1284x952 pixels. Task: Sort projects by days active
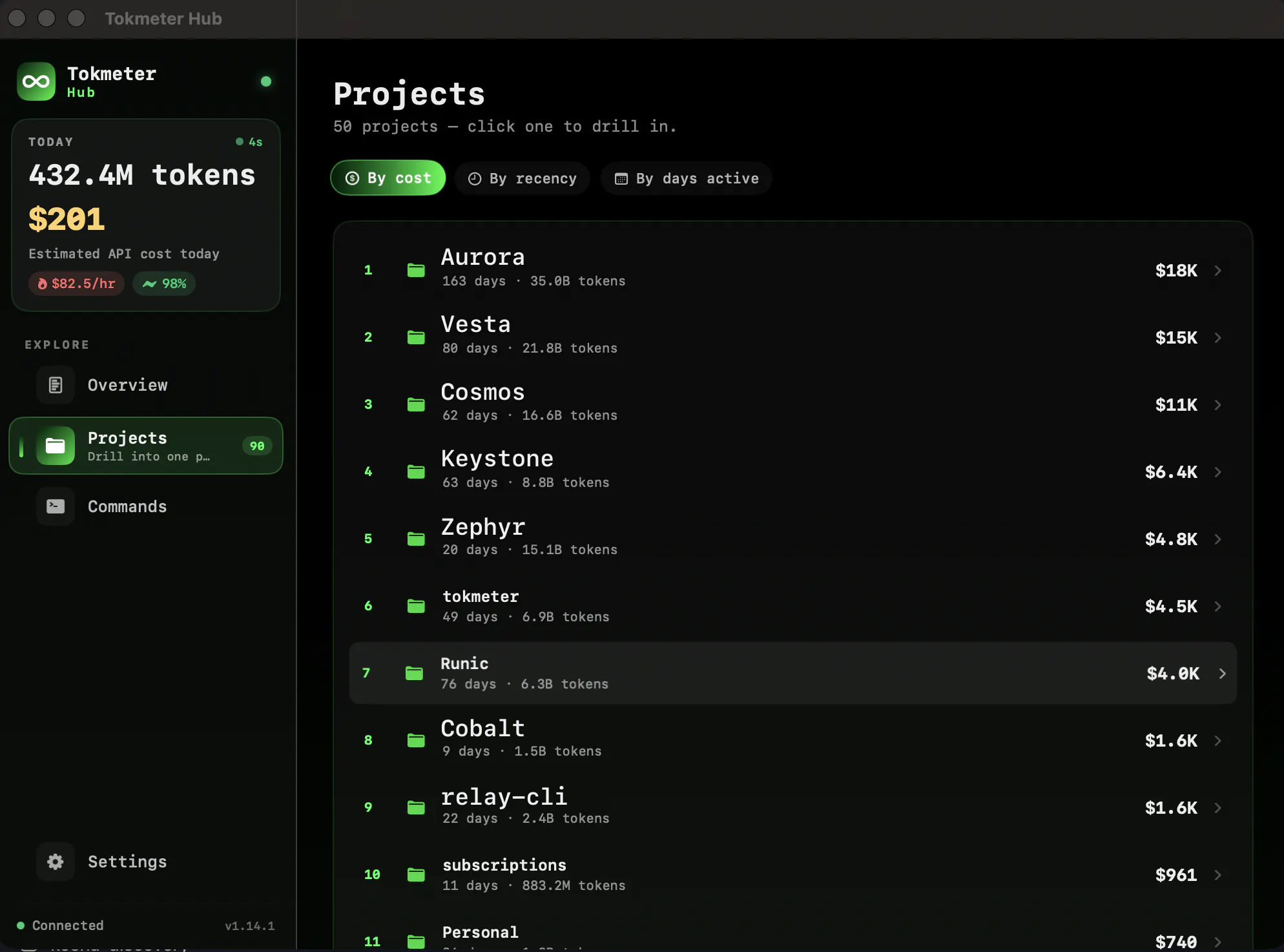(687, 178)
